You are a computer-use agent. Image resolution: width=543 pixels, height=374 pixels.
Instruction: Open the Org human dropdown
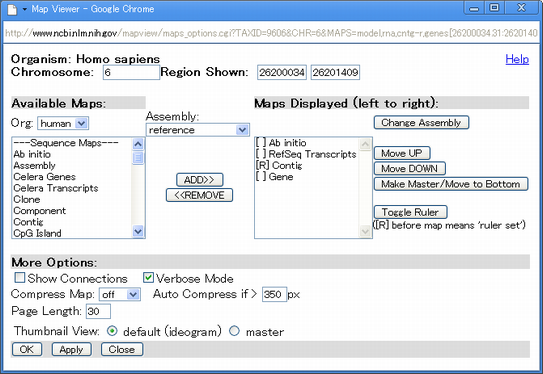[63, 123]
